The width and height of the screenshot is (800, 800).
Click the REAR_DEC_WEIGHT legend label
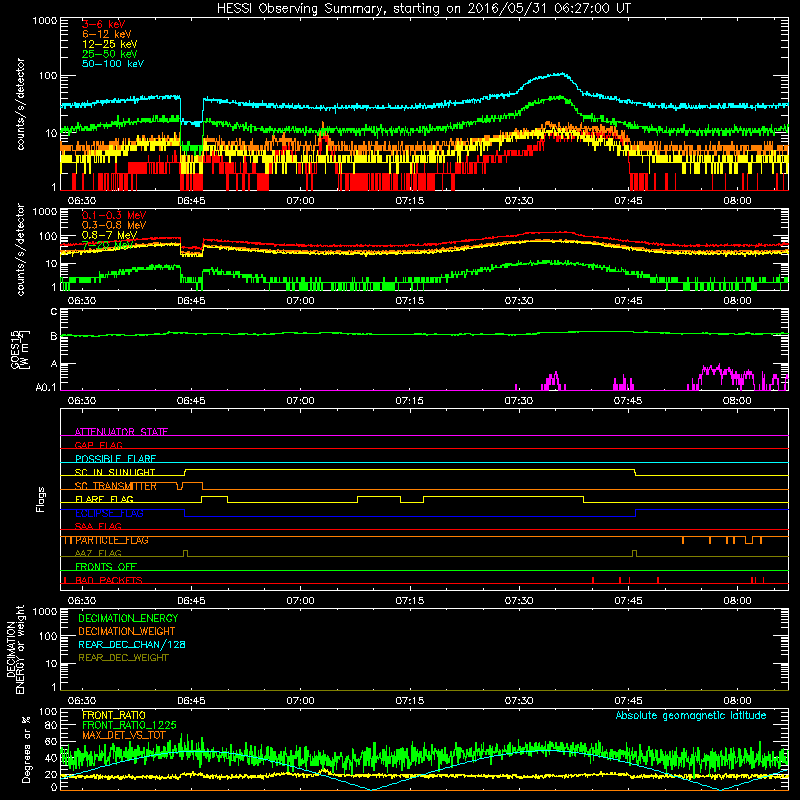click(x=123, y=658)
